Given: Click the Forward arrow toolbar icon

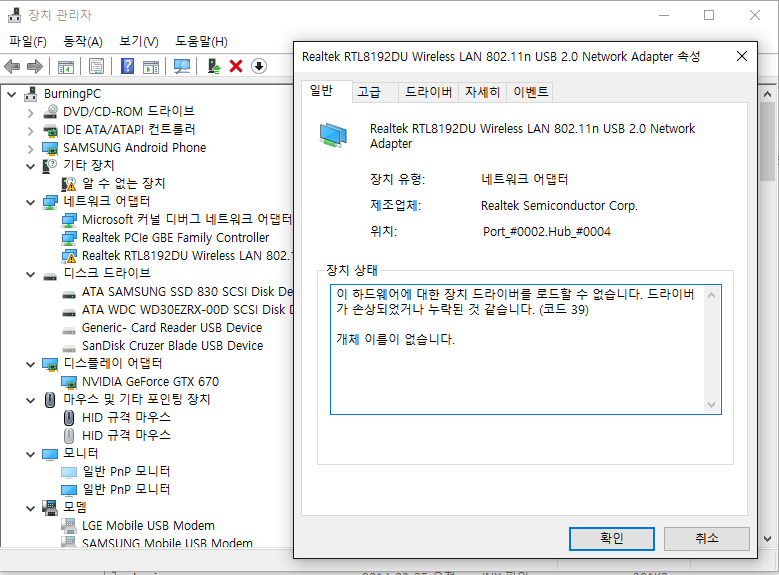Looking at the screenshot, I should coord(34,66).
